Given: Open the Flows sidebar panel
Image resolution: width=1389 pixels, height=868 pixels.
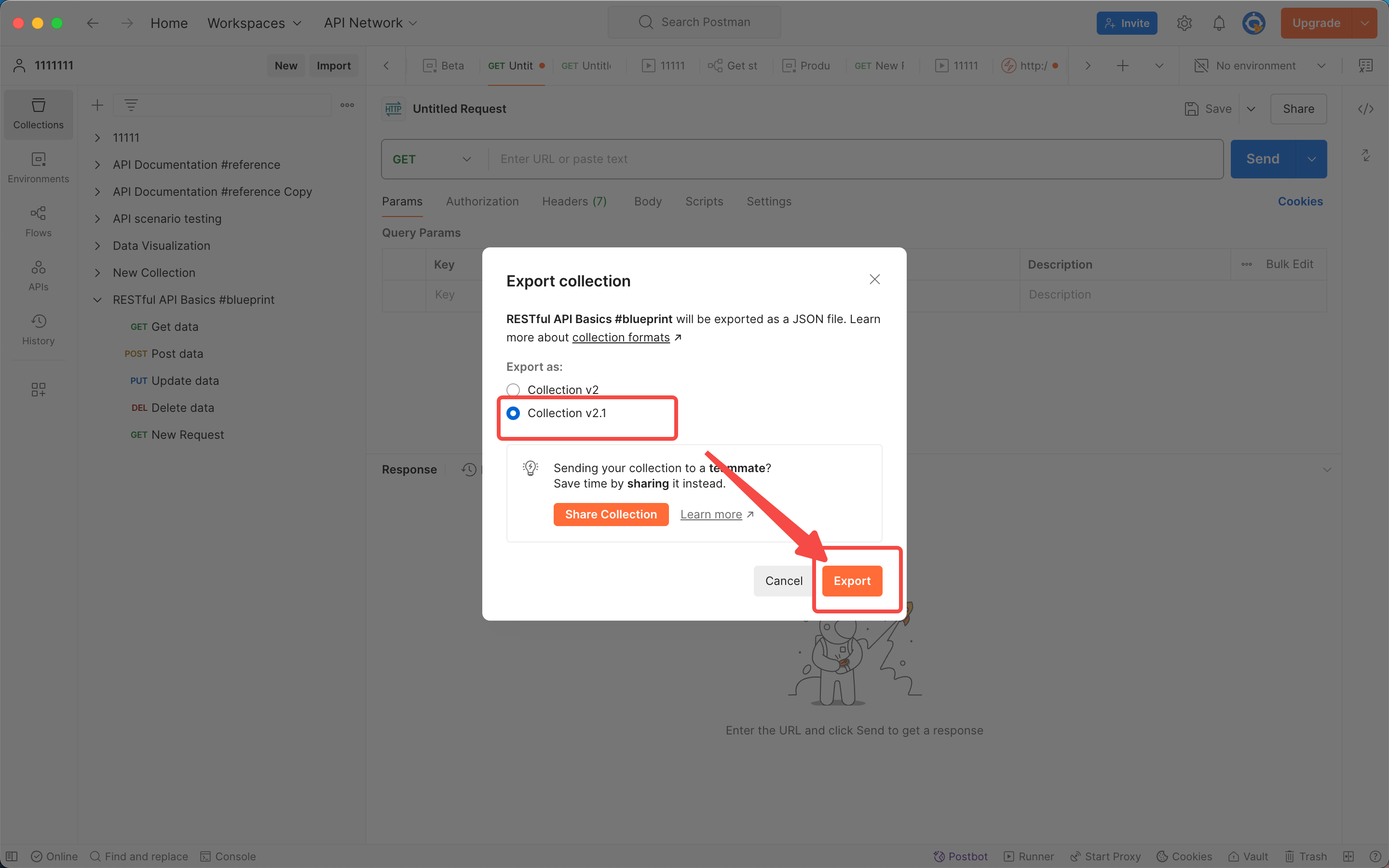Looking at the screenshot, I should pyautogui.click(x=39, y=222).
